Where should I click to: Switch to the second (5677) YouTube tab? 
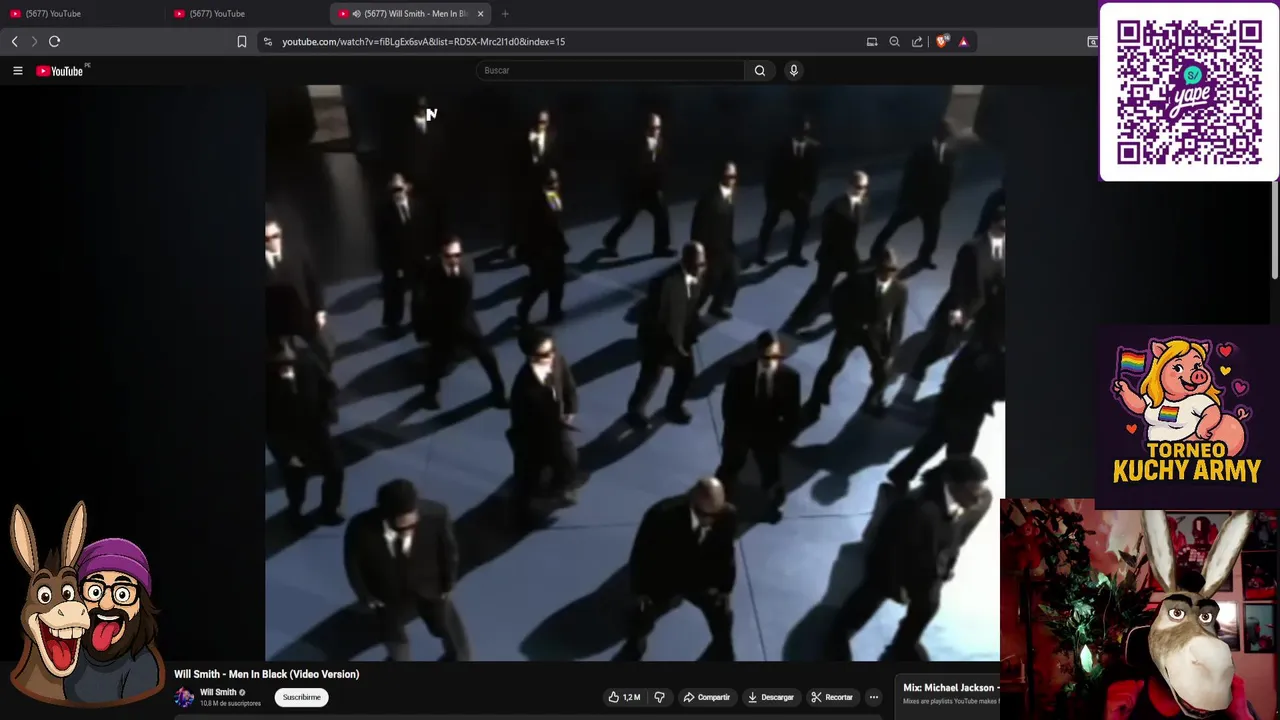[x=246, y=14]
